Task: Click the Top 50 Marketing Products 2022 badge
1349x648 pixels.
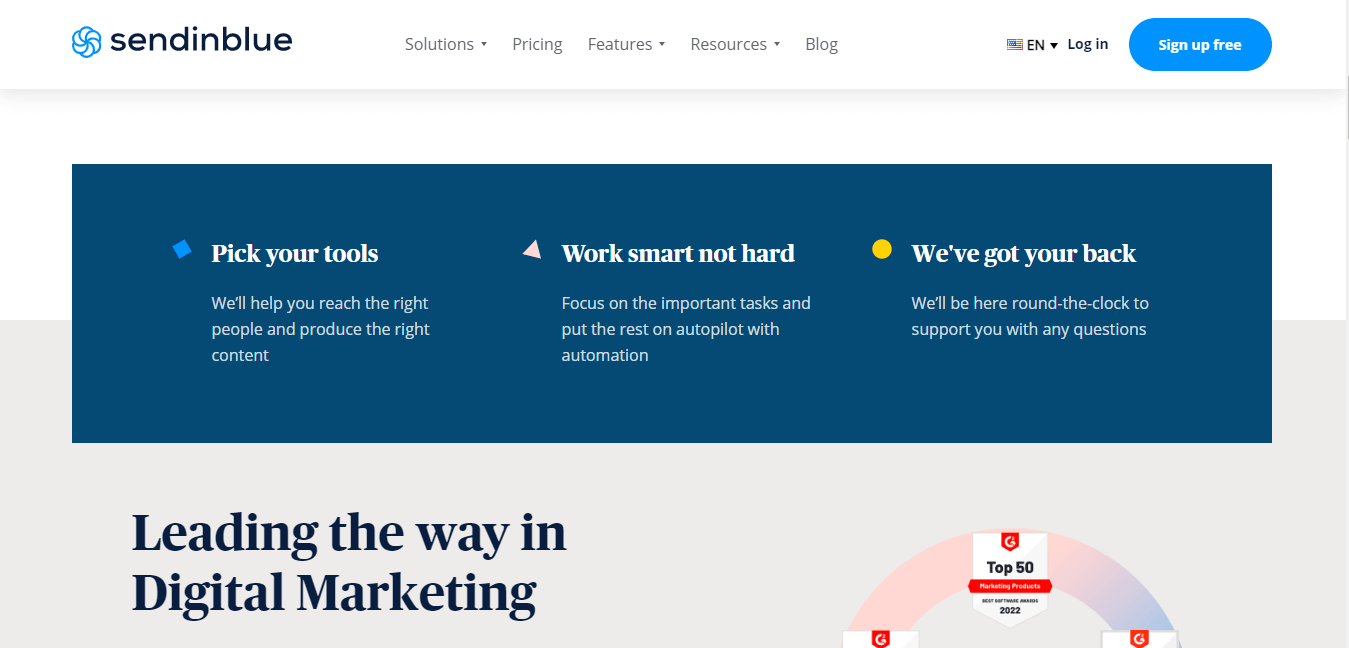Action: coord(1010,580)
